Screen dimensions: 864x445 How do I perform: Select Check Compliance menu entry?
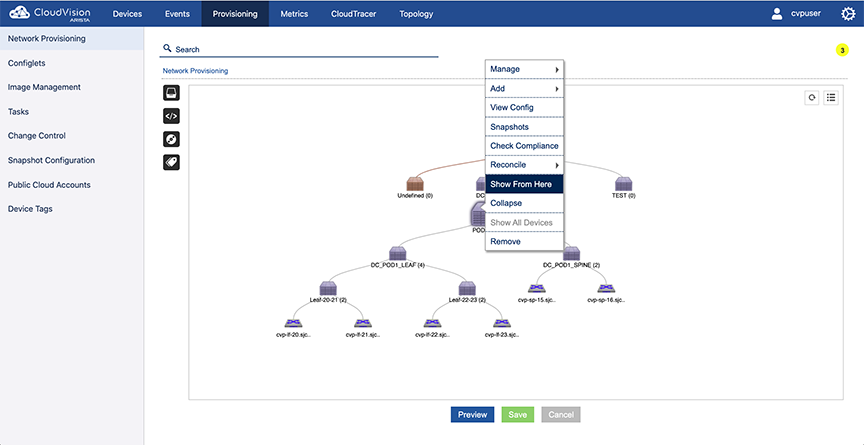(x=524, y=146)
